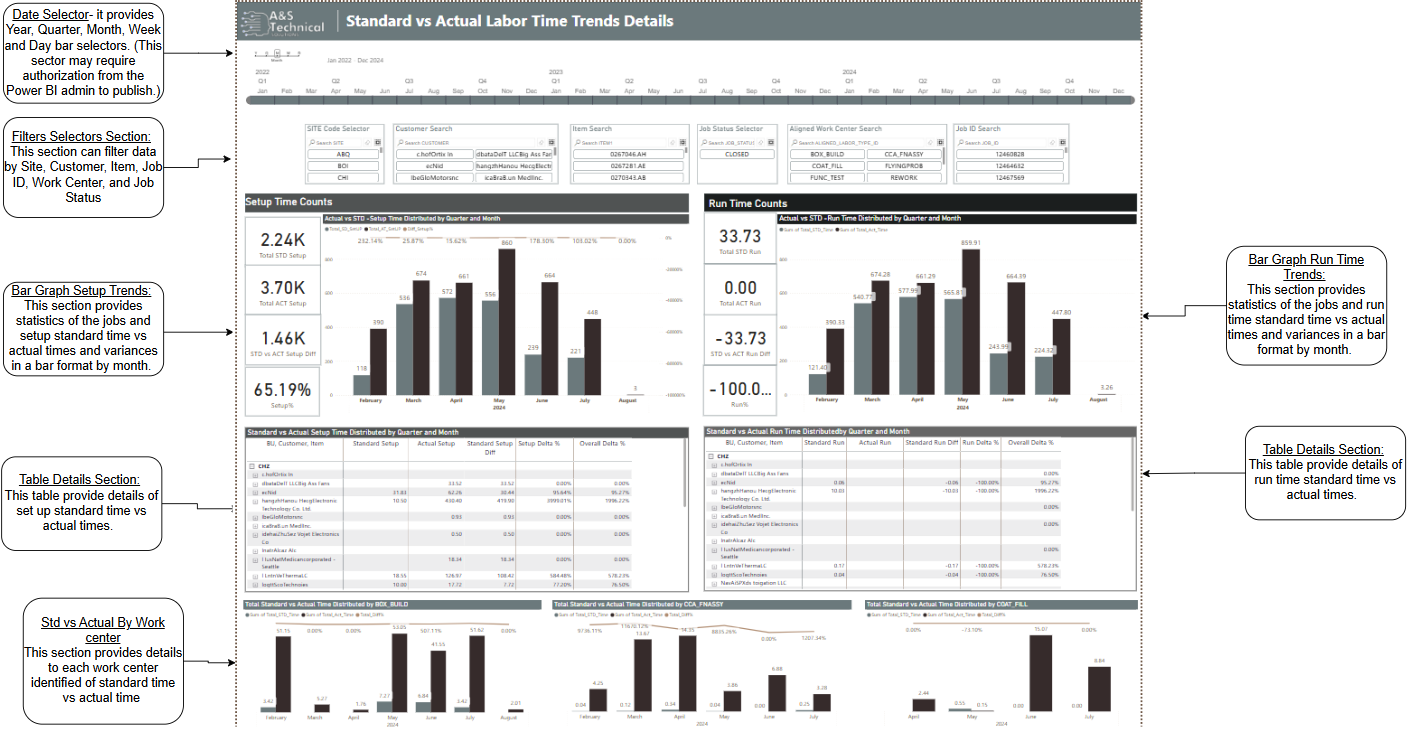The height and width of the screenshot is (732, 1413).
Task: Select Month granularity on the date selector
Action: 277,54
